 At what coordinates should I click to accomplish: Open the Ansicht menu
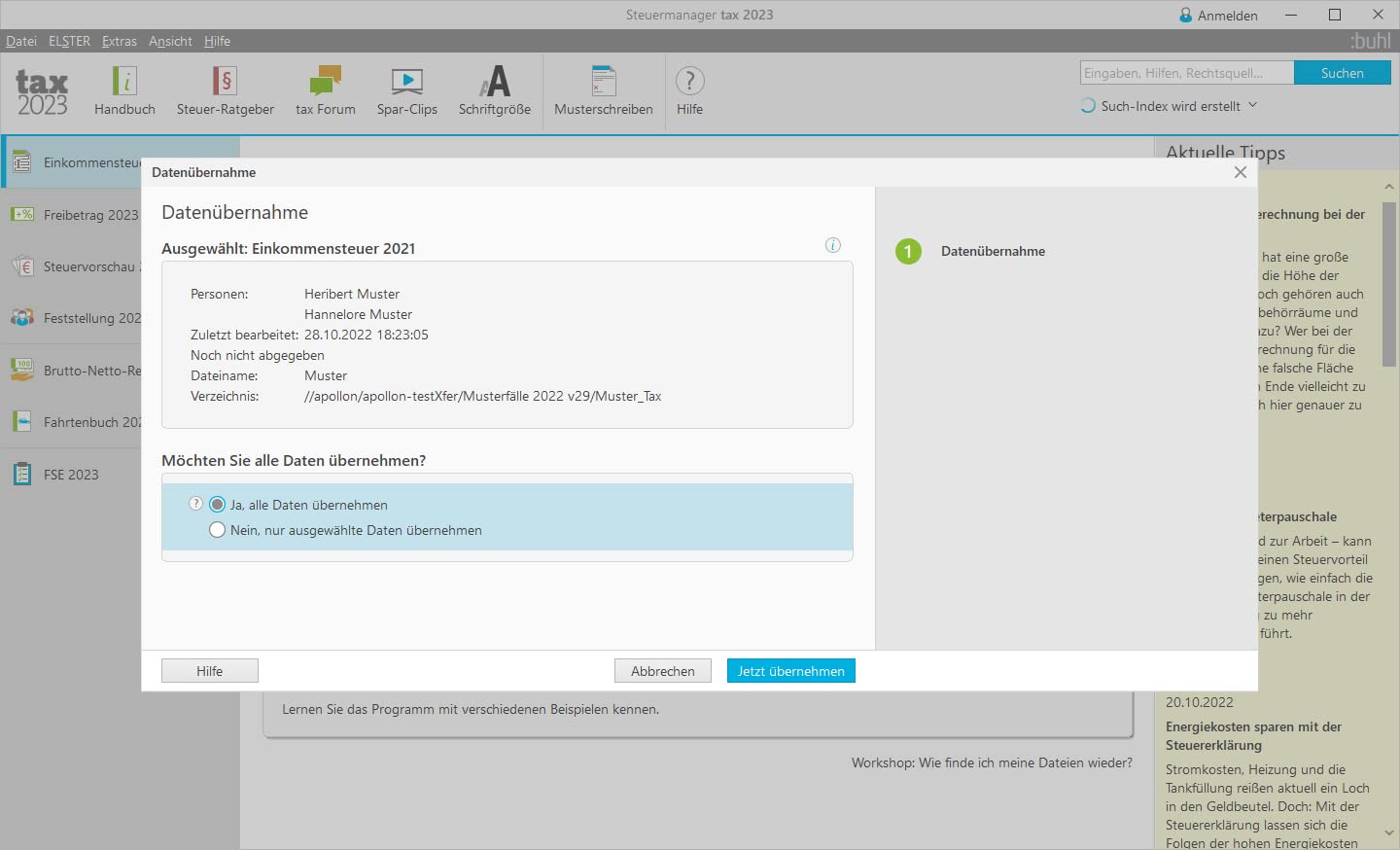(170, 41)
